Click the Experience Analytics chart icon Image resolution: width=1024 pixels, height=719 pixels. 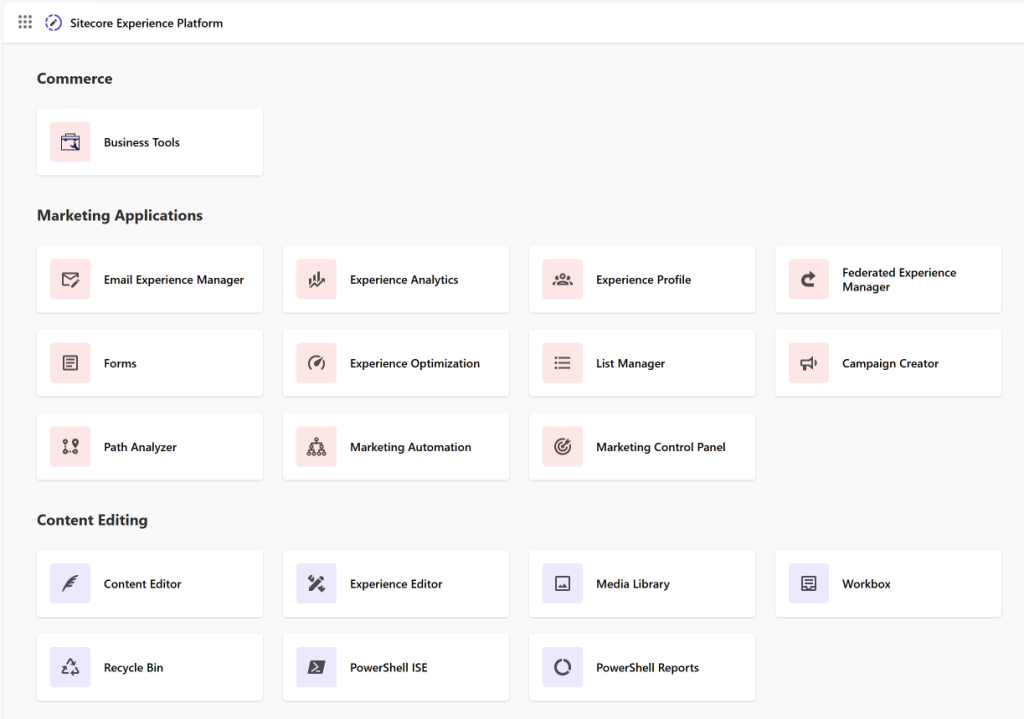pyautogui.click(x=317, y=280)
